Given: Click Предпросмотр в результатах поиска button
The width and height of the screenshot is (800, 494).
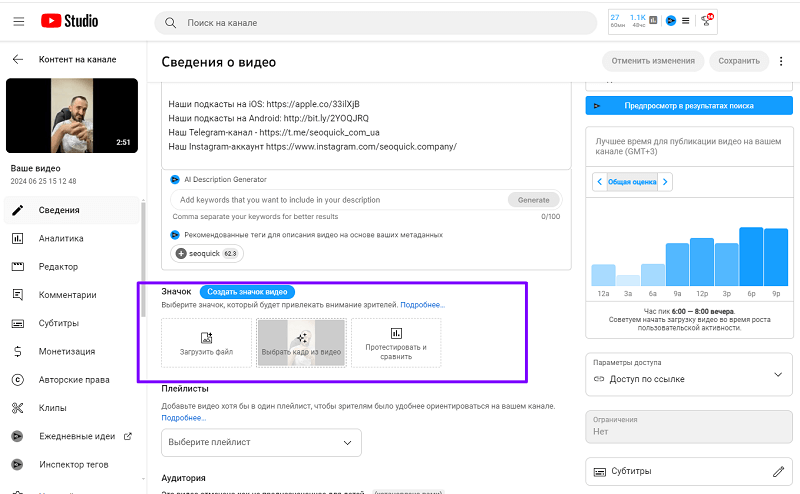Looking at the screenshot, I should 689,106.
